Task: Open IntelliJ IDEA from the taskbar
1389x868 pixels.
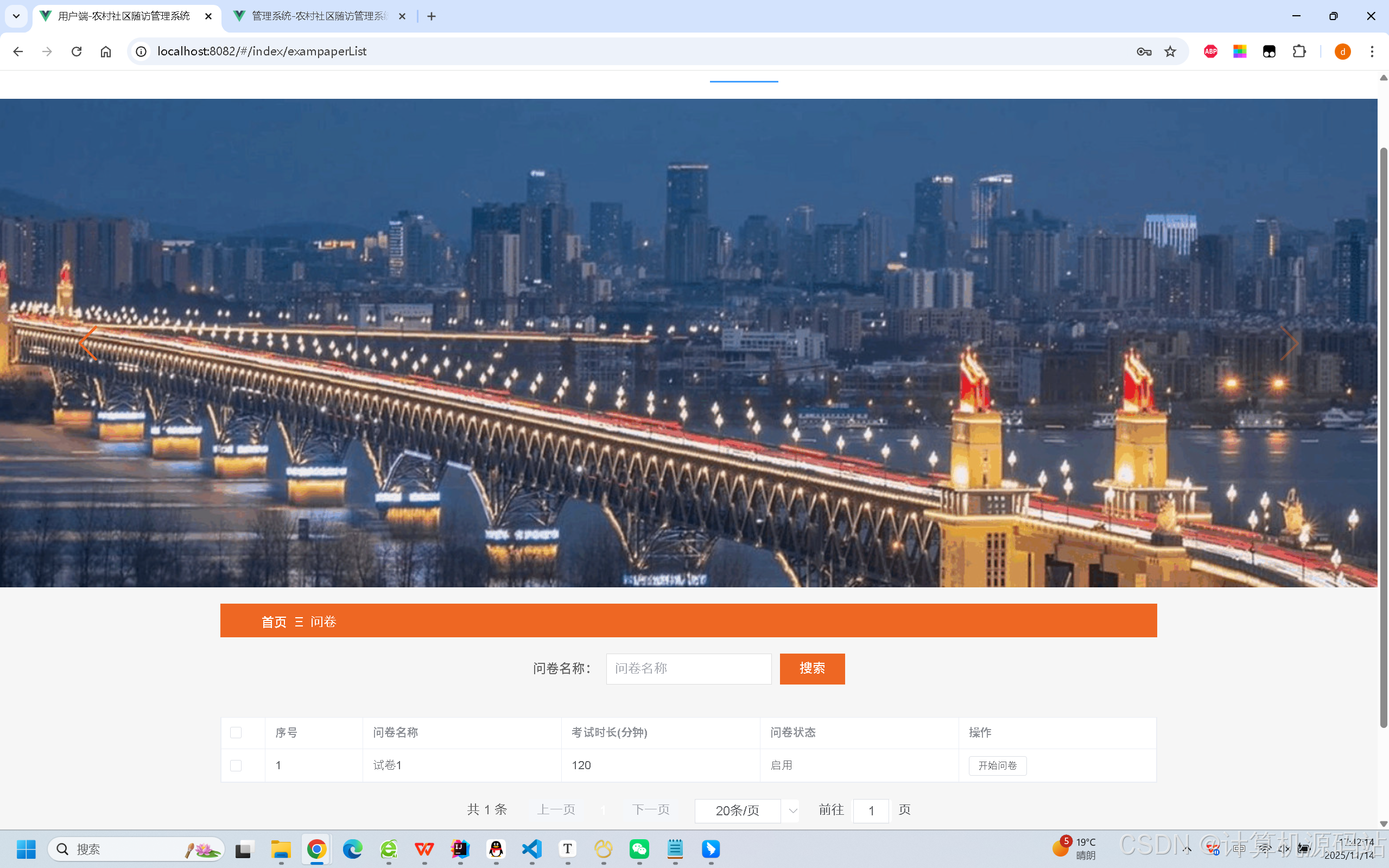Action: click(x=460, y=848)
